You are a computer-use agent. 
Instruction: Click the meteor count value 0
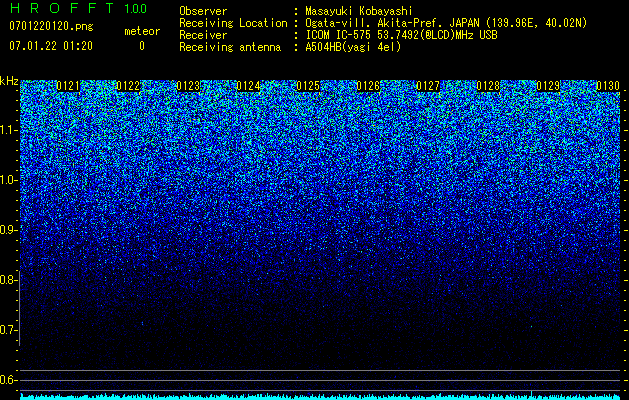point(142,46)
